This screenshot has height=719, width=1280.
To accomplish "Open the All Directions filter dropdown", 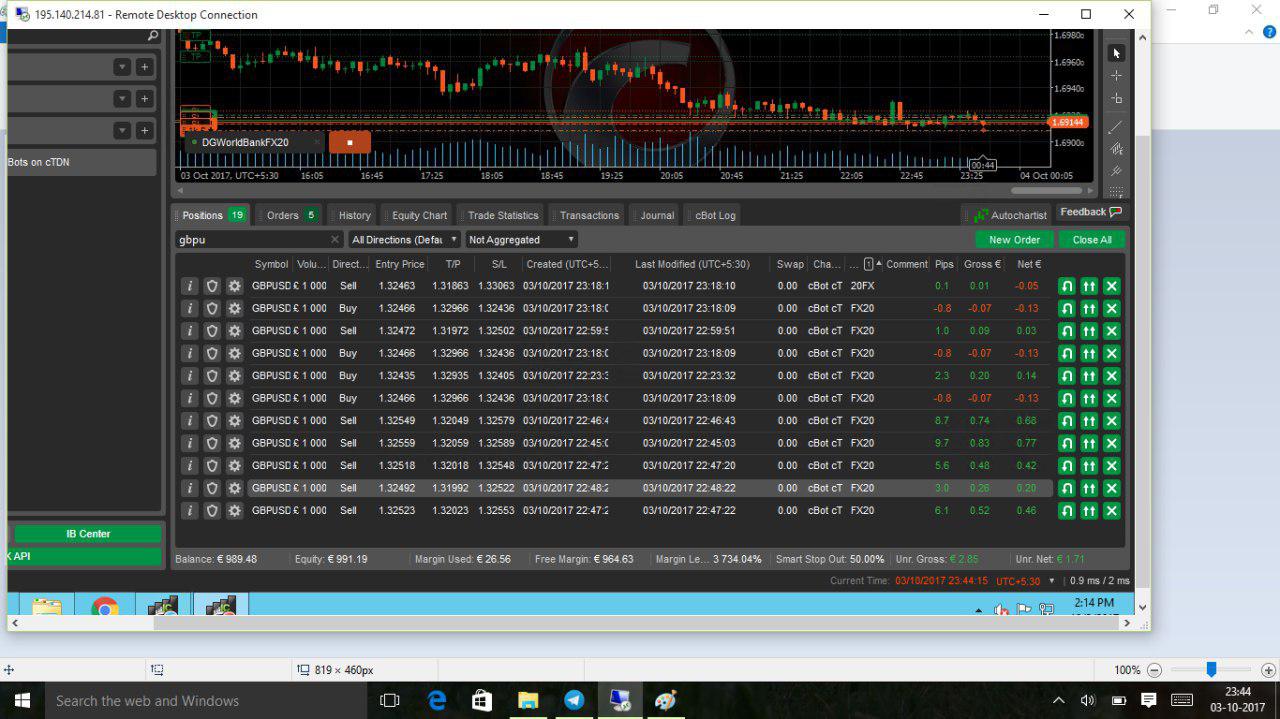I will tap(405, 240).
